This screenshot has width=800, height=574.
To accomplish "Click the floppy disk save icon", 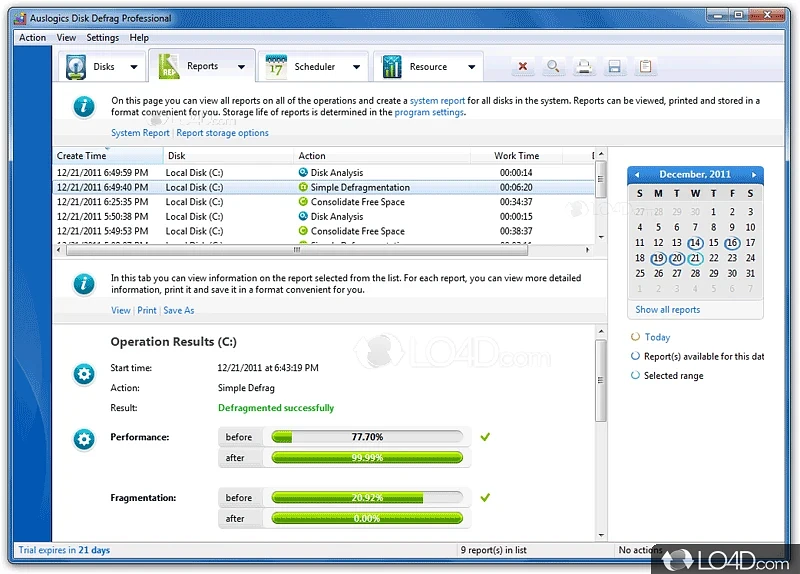I will pyautogui.click(x=615, y=67).
